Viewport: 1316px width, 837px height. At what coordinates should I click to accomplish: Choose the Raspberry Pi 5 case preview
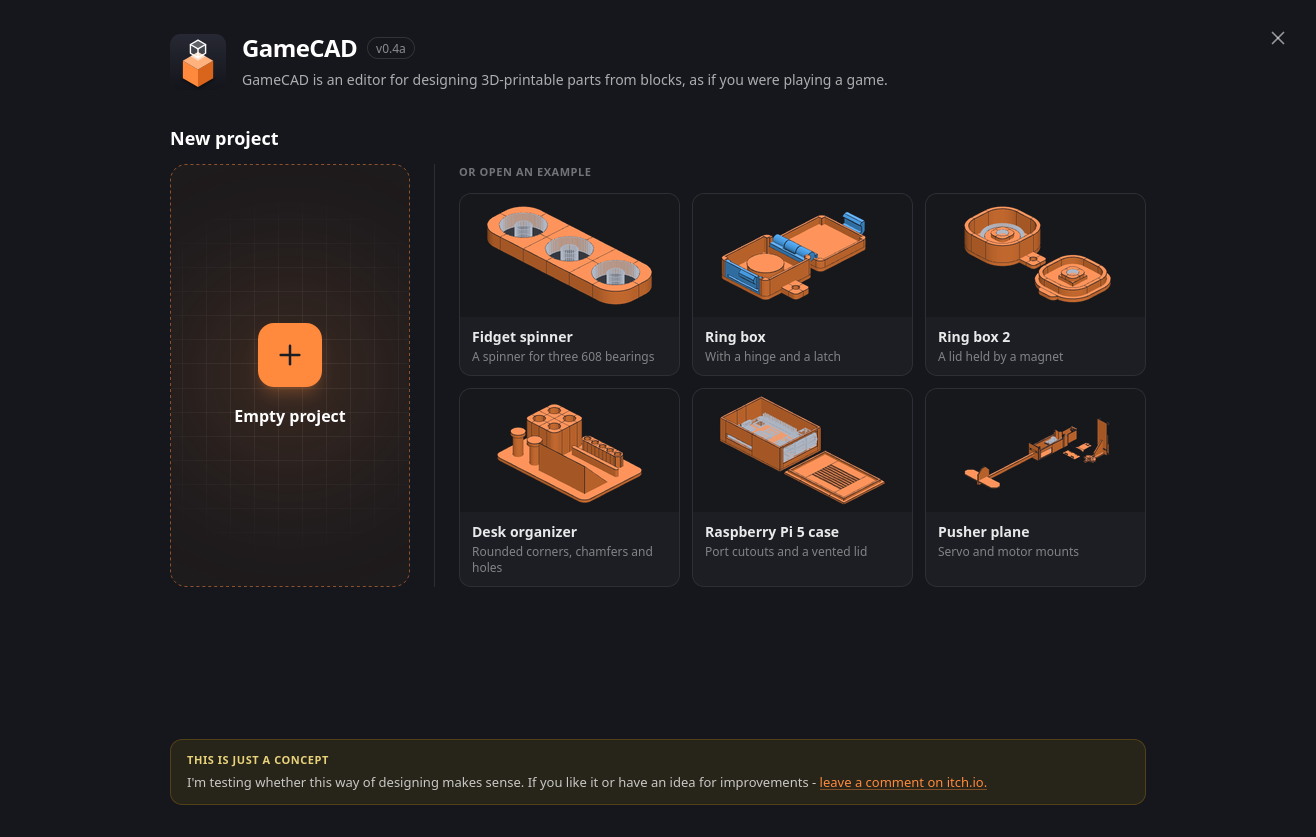click(802, 451)
